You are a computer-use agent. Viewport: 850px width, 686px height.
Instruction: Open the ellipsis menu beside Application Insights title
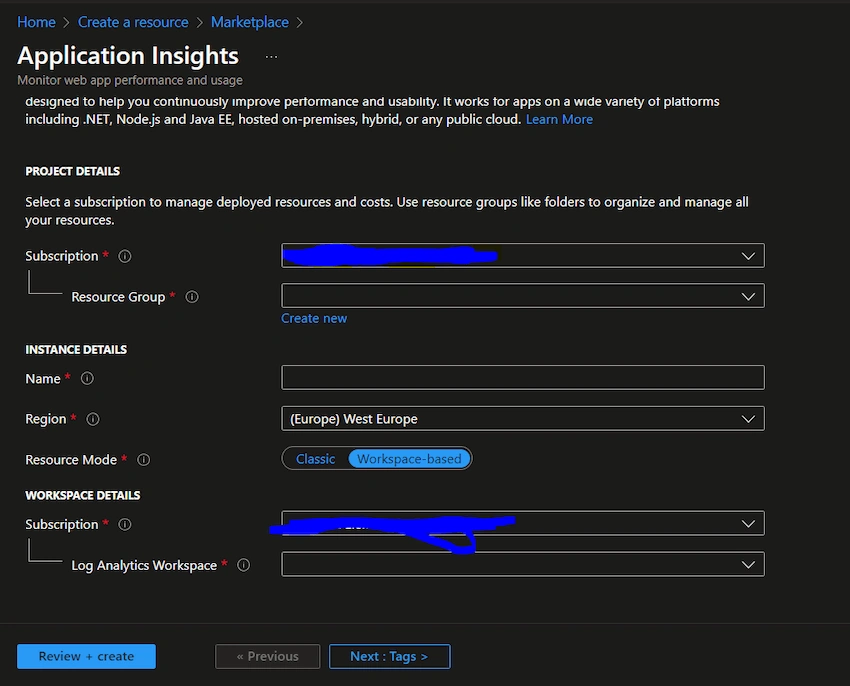pos(271,57)
